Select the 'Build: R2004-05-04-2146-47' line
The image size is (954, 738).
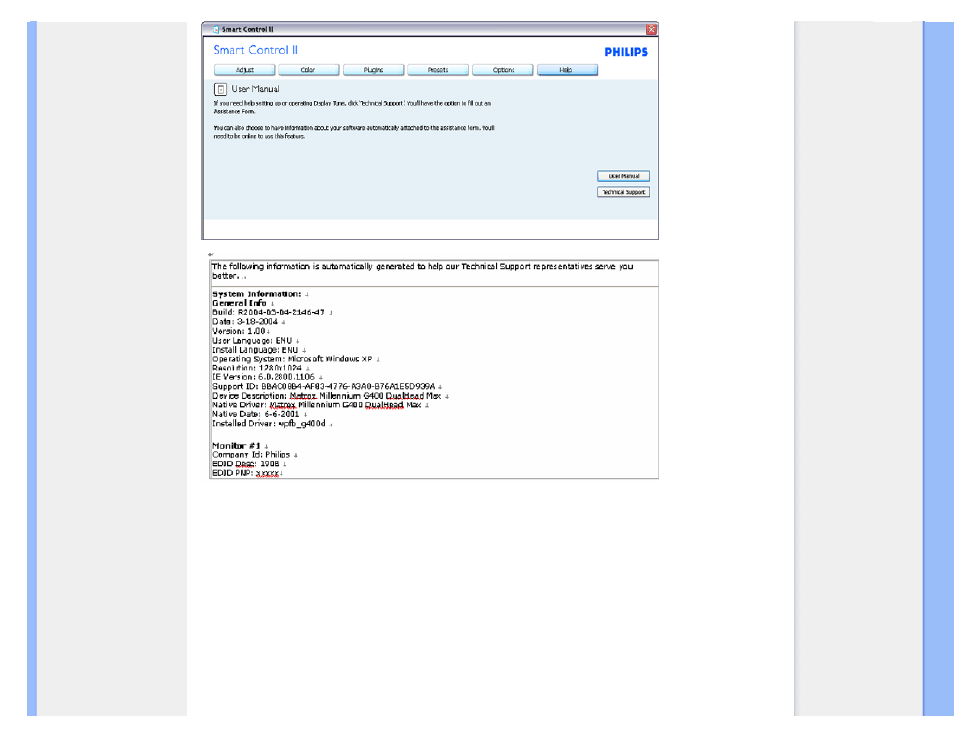coord(268,313)
